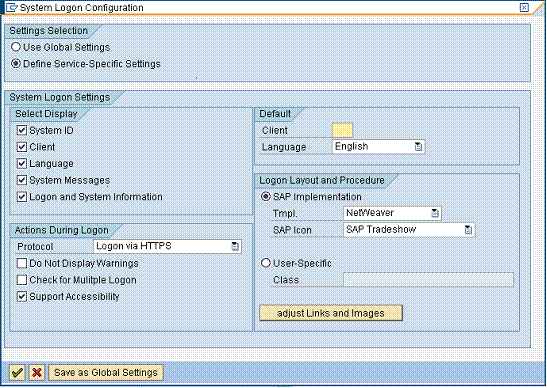Viewport: 547px width, 388px height.
Task: Click the Actions During Logon header
Action: click(61, 230)
